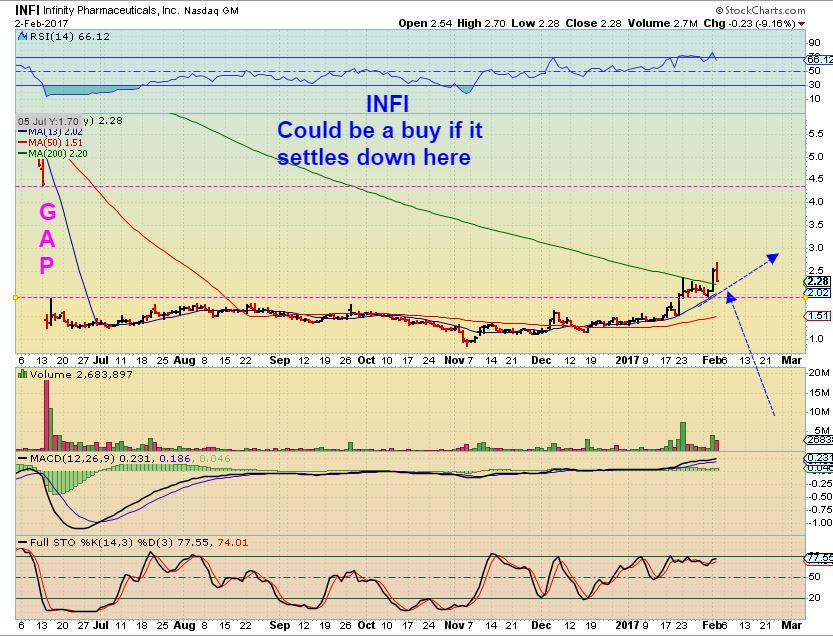Click the 2.28 last-price tag on price axis
This screenshot has height=636, width=833.
818,282
